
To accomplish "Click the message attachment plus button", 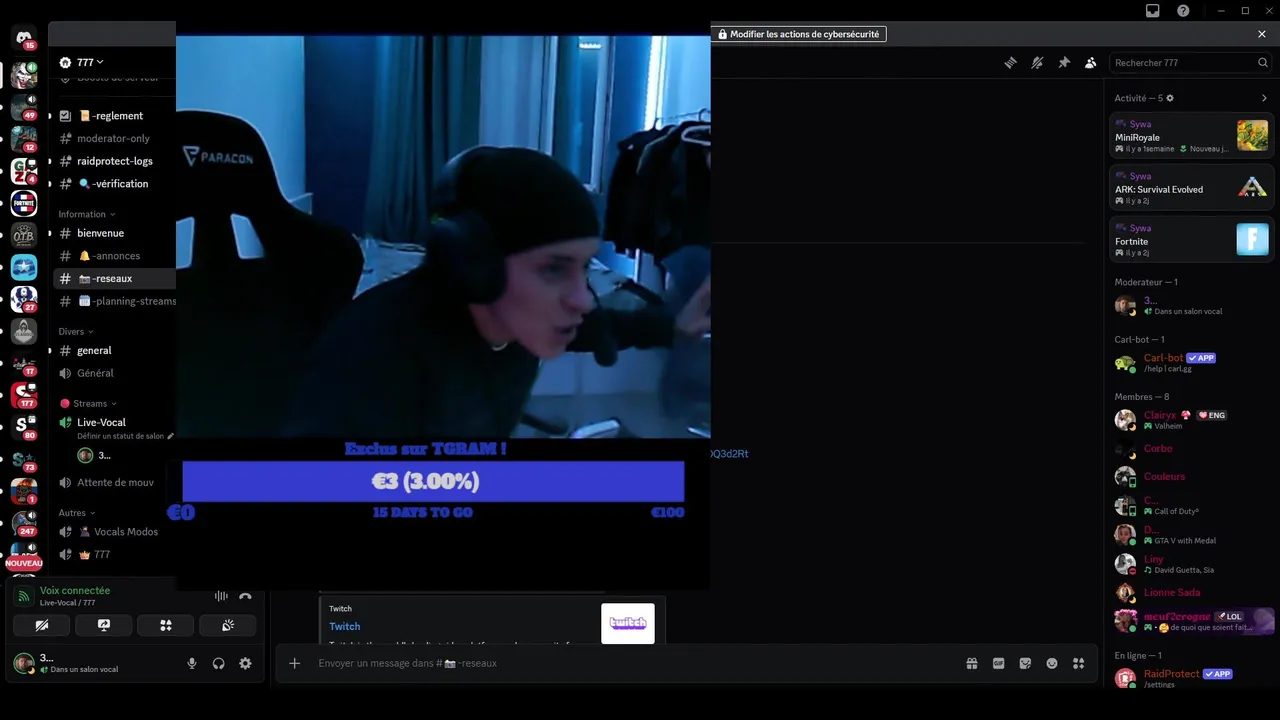I will click(x=294, y=663).
